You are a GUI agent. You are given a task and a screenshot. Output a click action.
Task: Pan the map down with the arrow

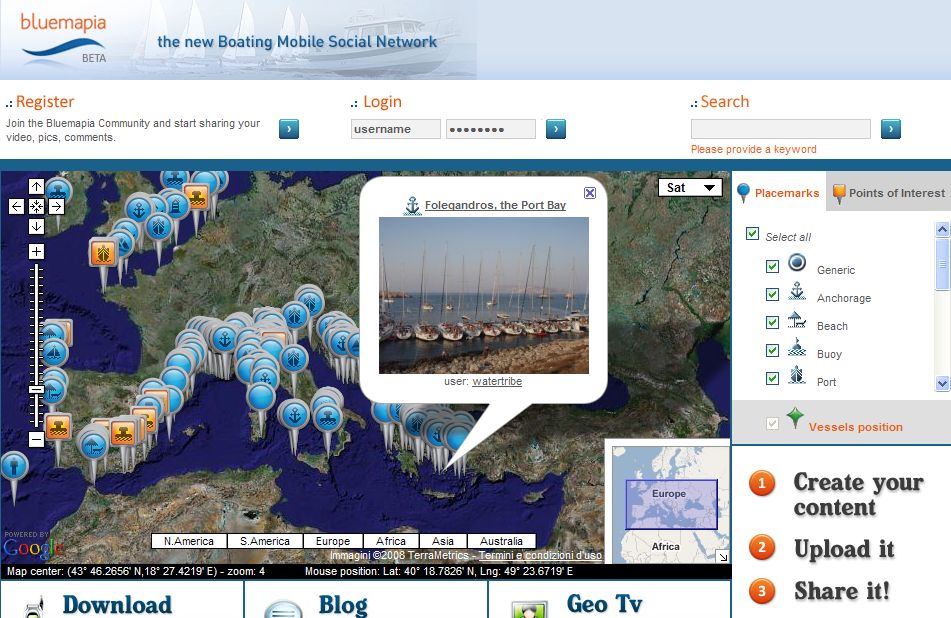[36, 227]
